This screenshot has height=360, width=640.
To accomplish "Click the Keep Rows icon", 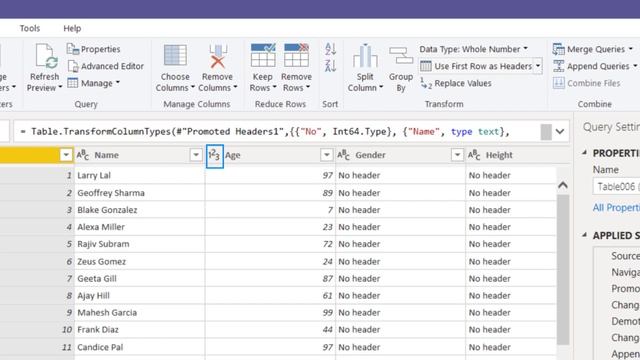I will tap(263, 55).
